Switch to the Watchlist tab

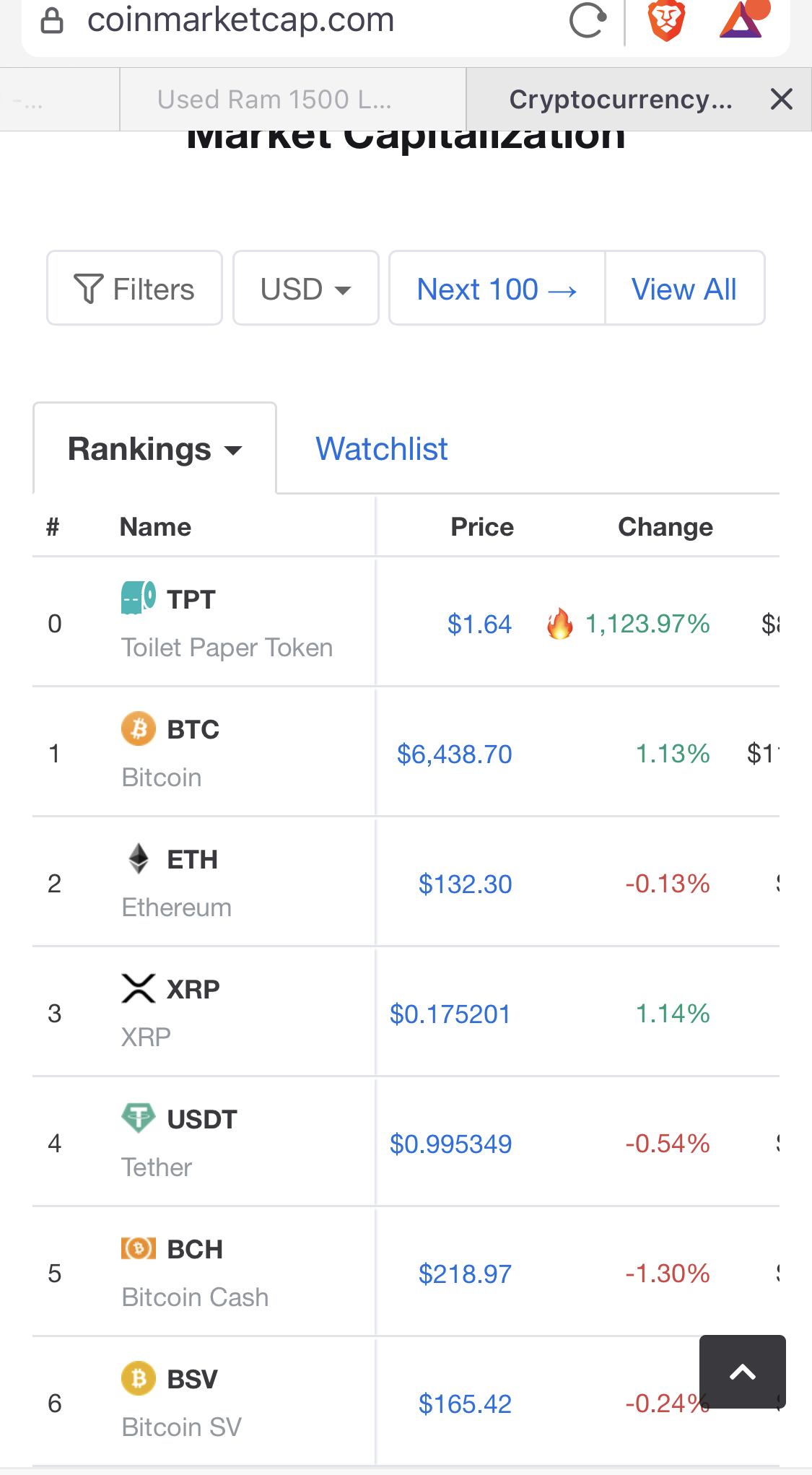(x=382, y=448)
